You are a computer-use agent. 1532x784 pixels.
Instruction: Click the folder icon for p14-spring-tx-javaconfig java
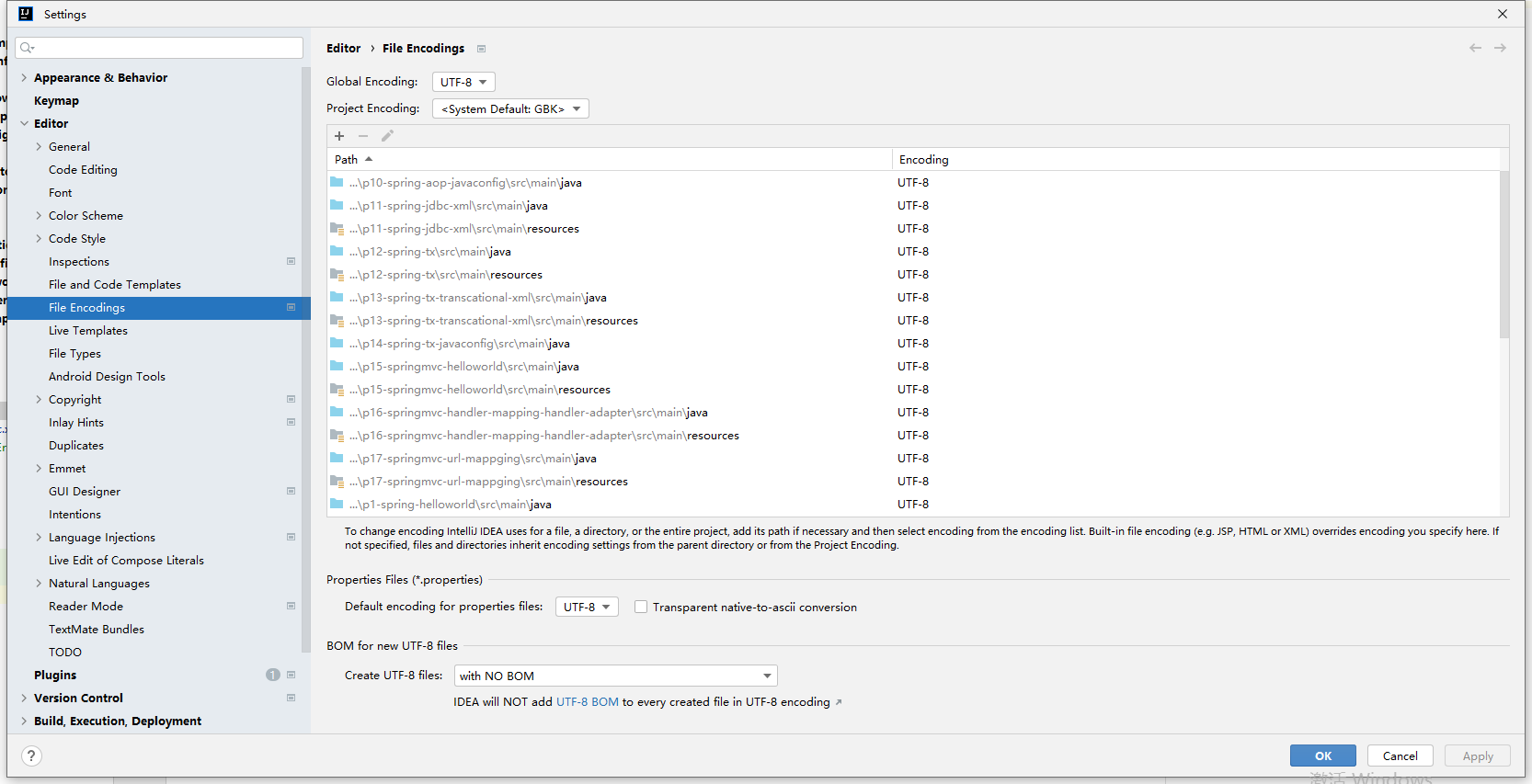click(337, 343)
